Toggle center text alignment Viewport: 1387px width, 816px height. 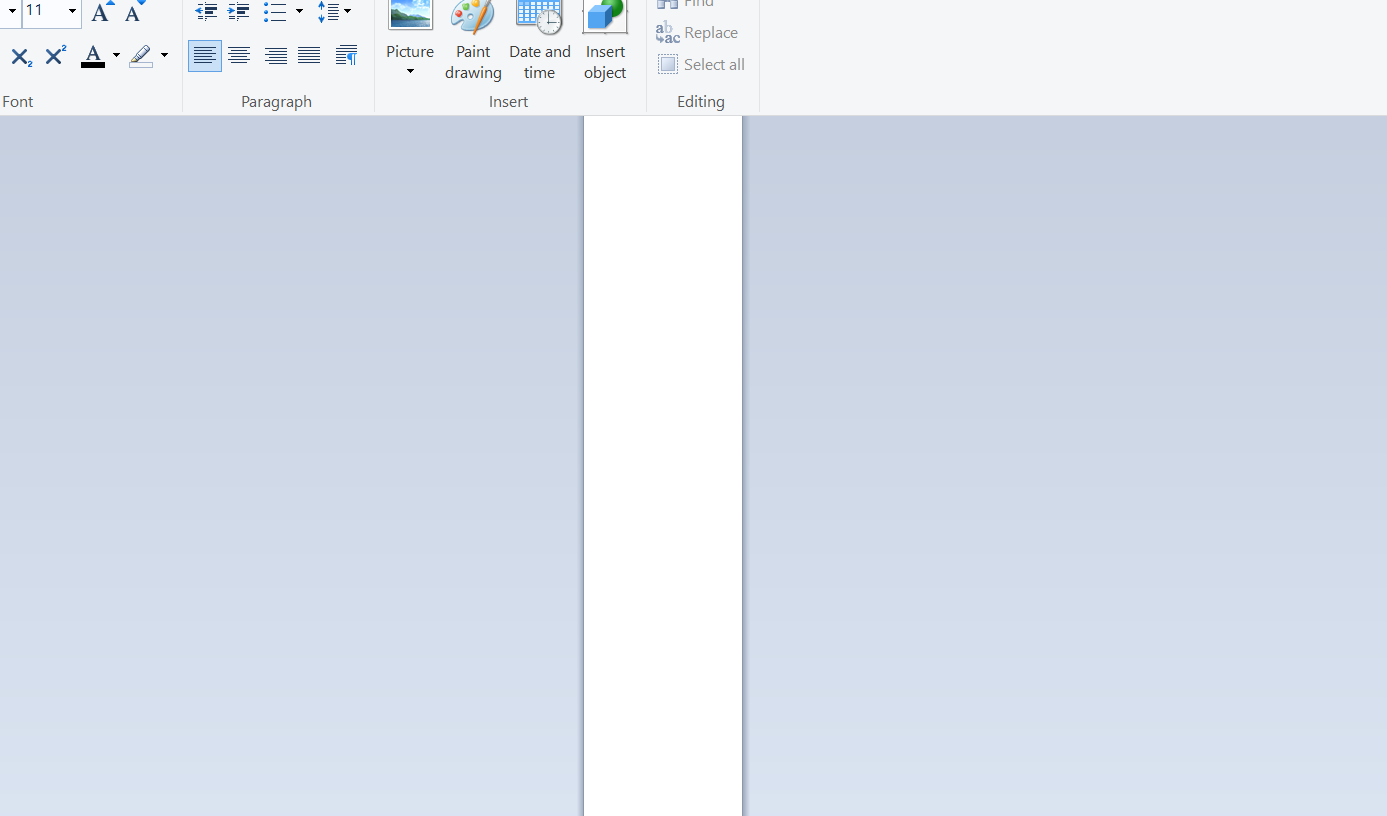coord(239,56)
